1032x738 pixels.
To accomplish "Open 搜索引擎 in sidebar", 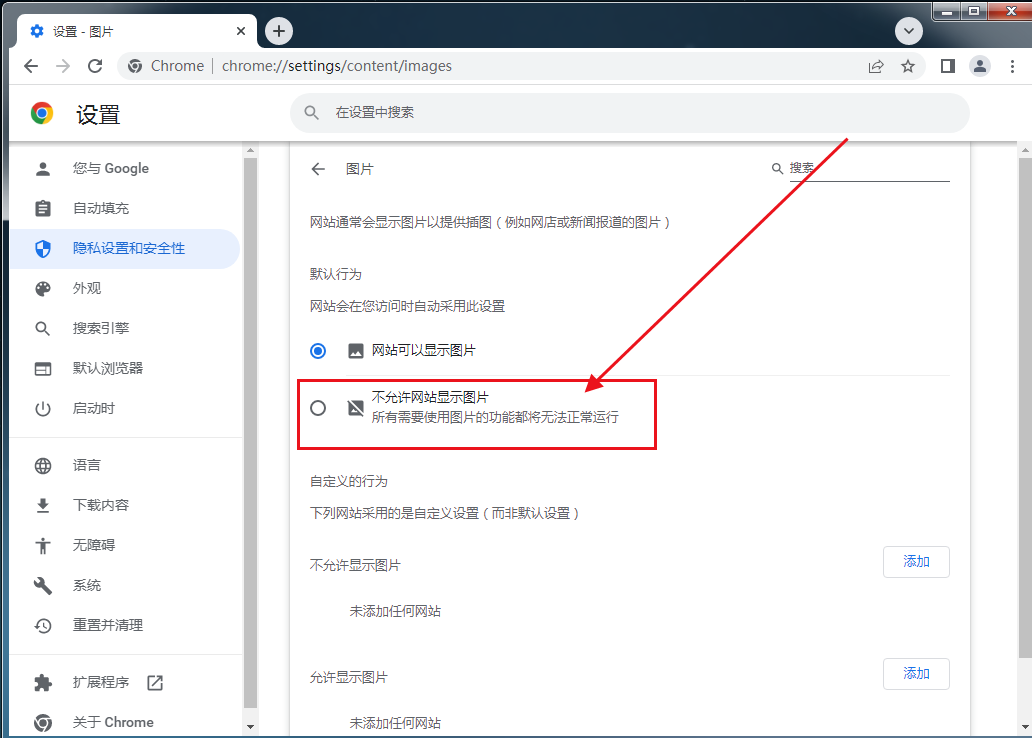I will pos(124,329).
